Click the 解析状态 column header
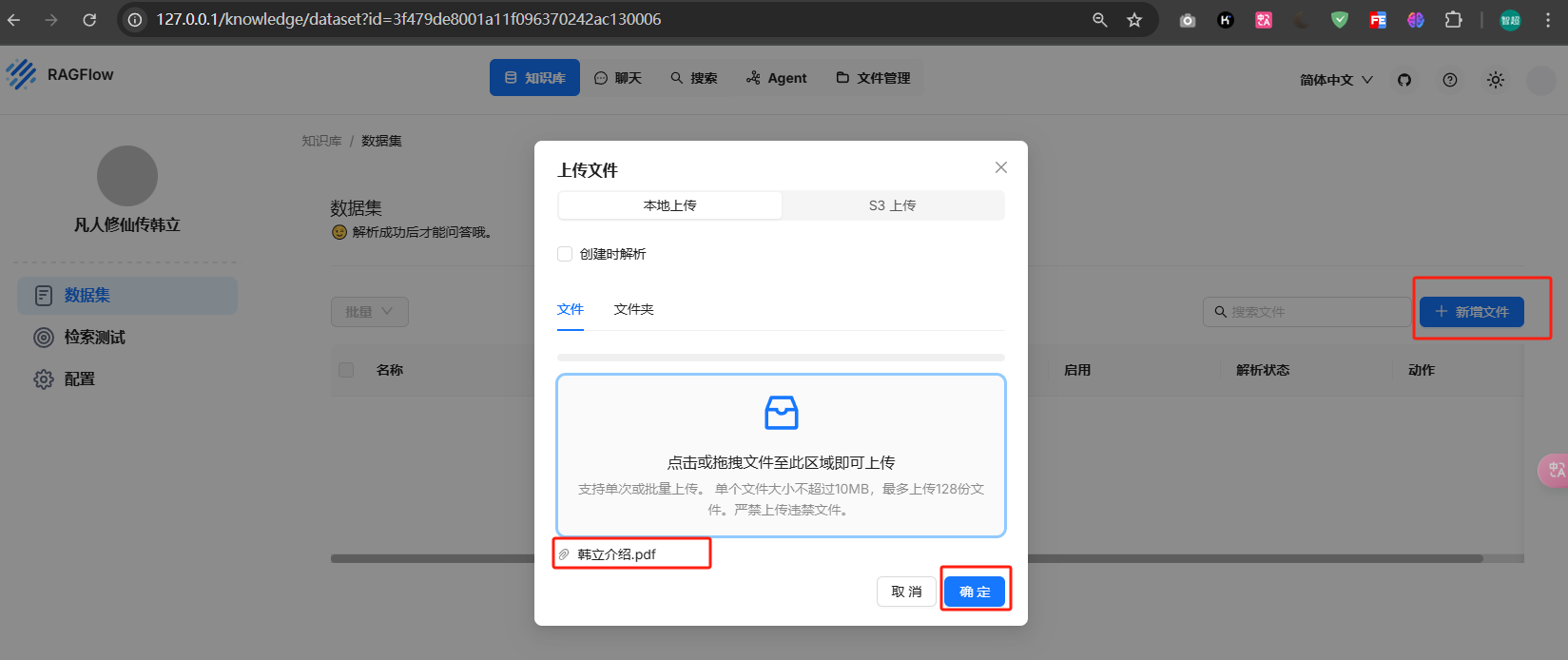This screenshot has height=660, width=1568. 1263,370
